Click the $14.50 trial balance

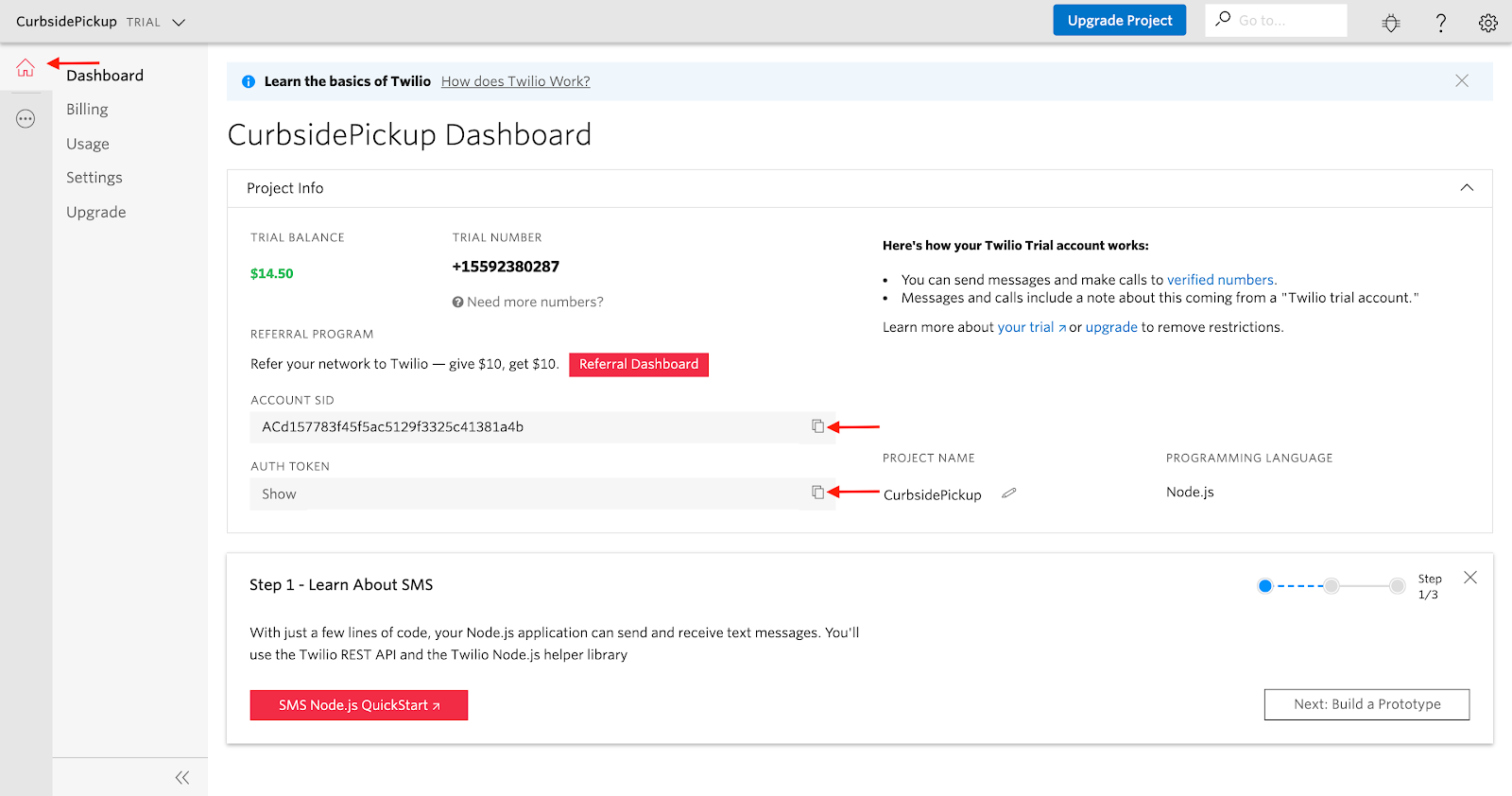tap(272, 274)
